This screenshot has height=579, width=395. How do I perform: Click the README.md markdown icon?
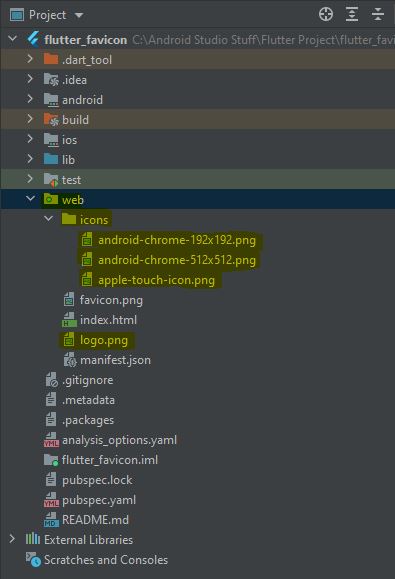(51, 520)
